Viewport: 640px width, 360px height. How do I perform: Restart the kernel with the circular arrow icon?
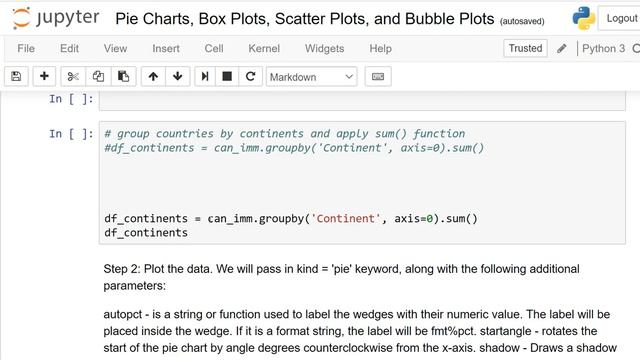[x=250, y=76]
